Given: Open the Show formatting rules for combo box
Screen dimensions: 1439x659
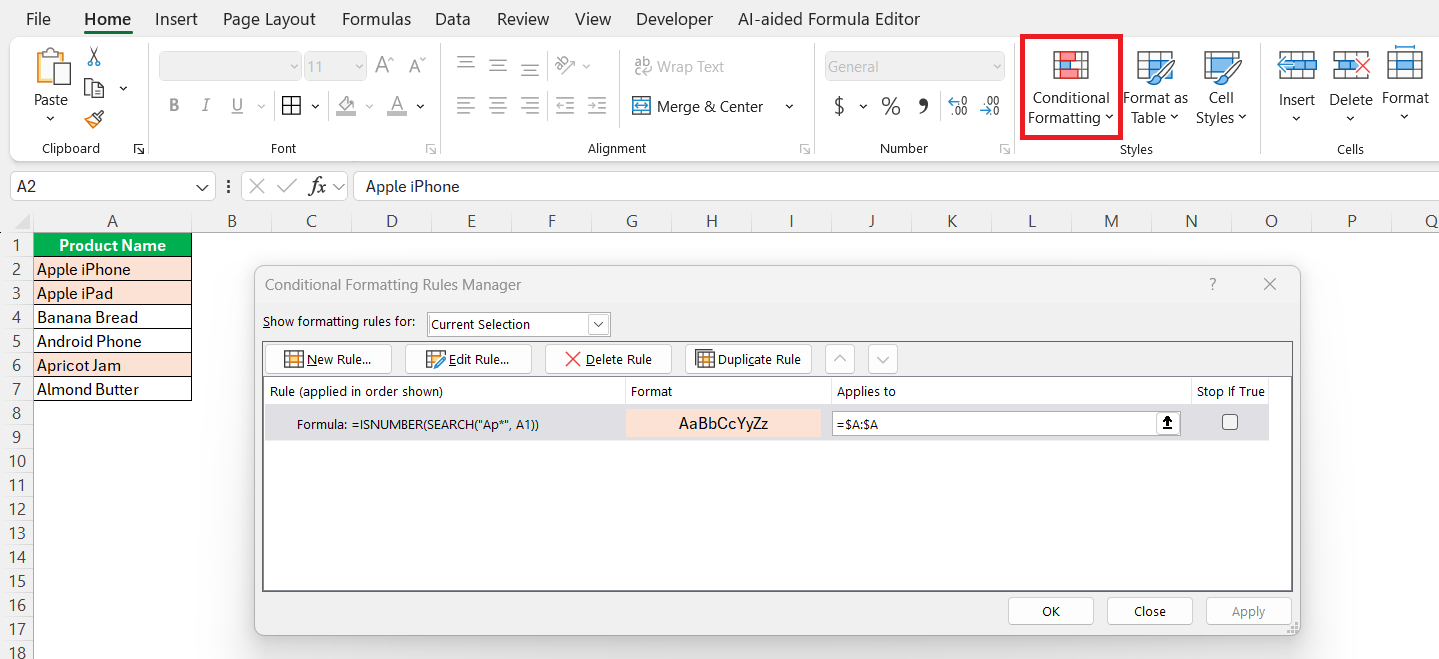Looking at the screenshot, I should click(519, 324).
